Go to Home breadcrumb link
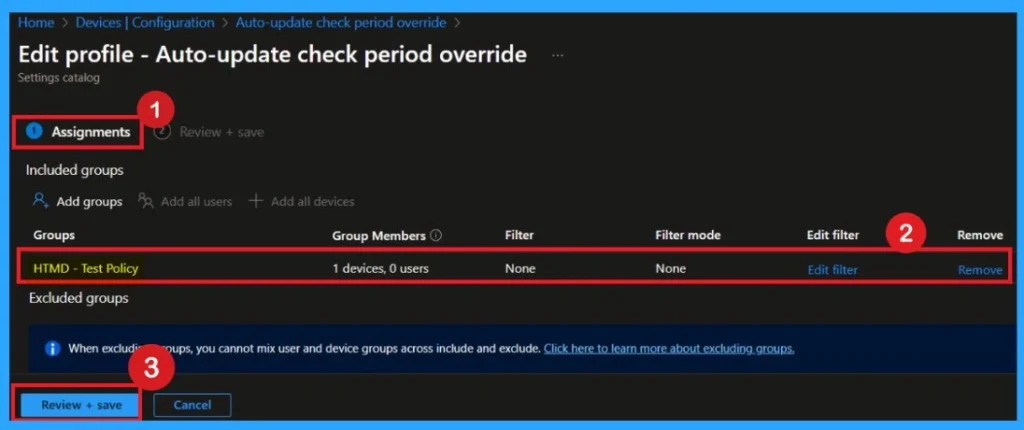Image resolution: width=1024 pixels, height=430 pixels. 36,23
